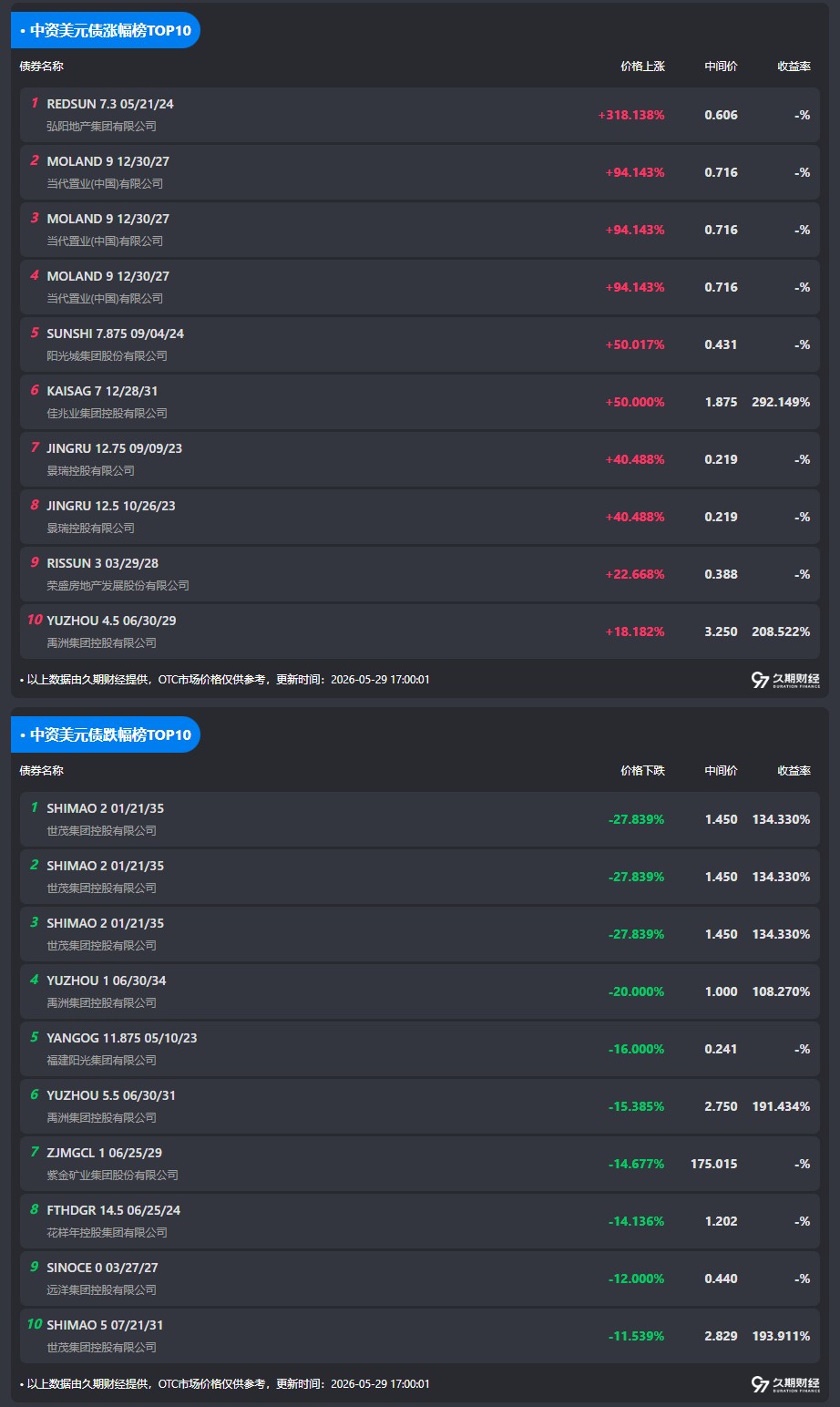The width and height of the screenshot is (840, 1407).
Task: Click issuer 阳光城集团股份有限公司
Action: (x=108, y=356)
